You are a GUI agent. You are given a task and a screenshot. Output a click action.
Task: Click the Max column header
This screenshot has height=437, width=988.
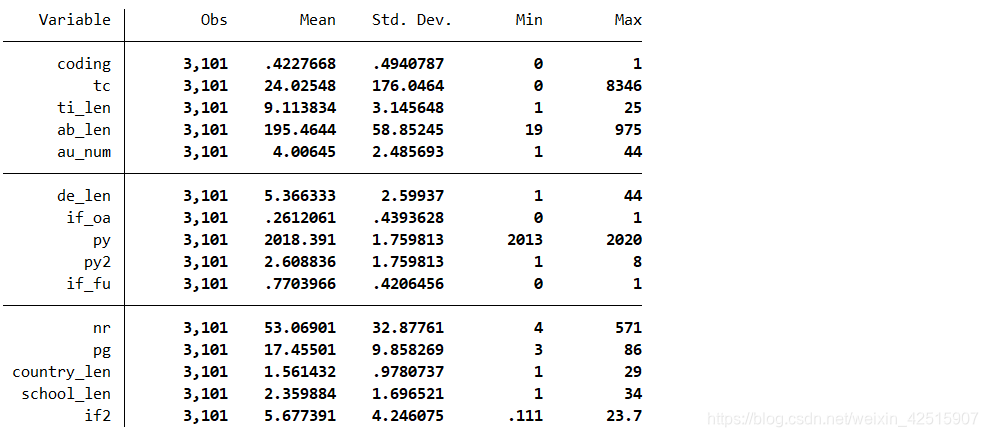(x=628, y=20)
